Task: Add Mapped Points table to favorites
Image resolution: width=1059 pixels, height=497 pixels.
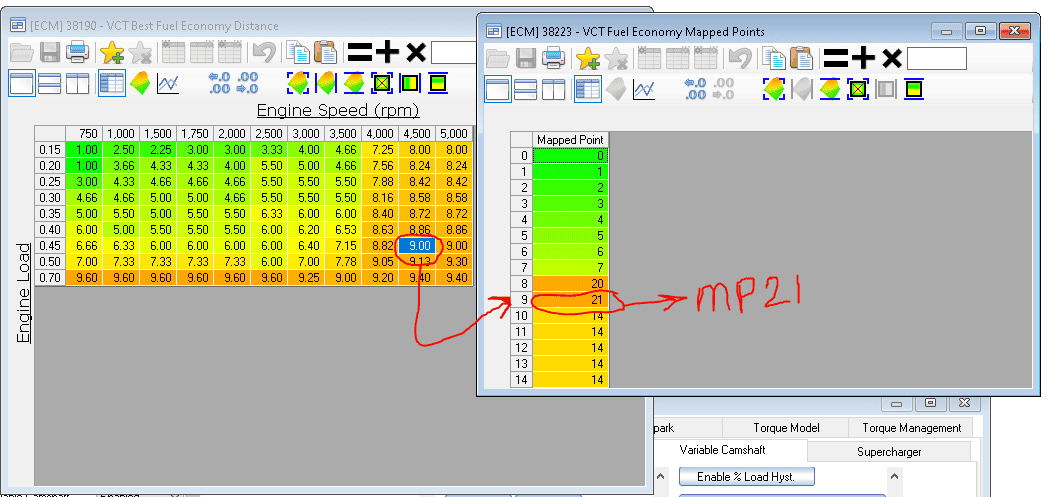Action: pos(588,58)
